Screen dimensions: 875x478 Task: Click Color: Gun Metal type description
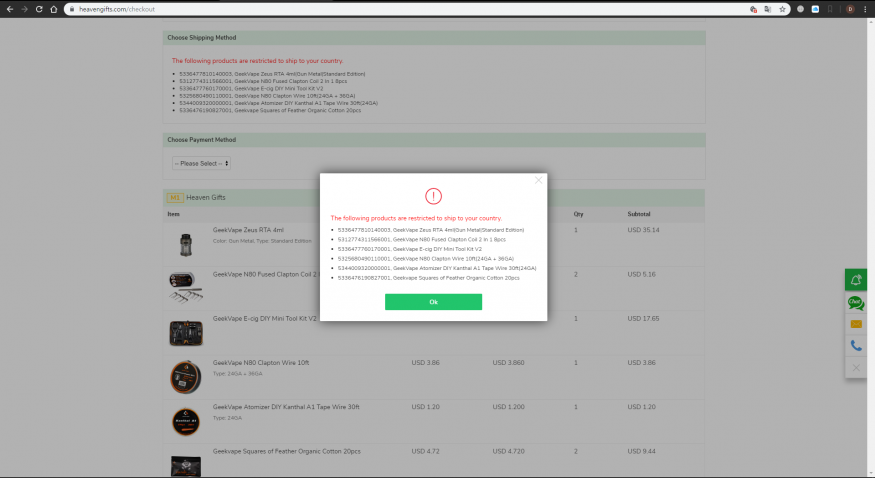(x=262, y=241)
